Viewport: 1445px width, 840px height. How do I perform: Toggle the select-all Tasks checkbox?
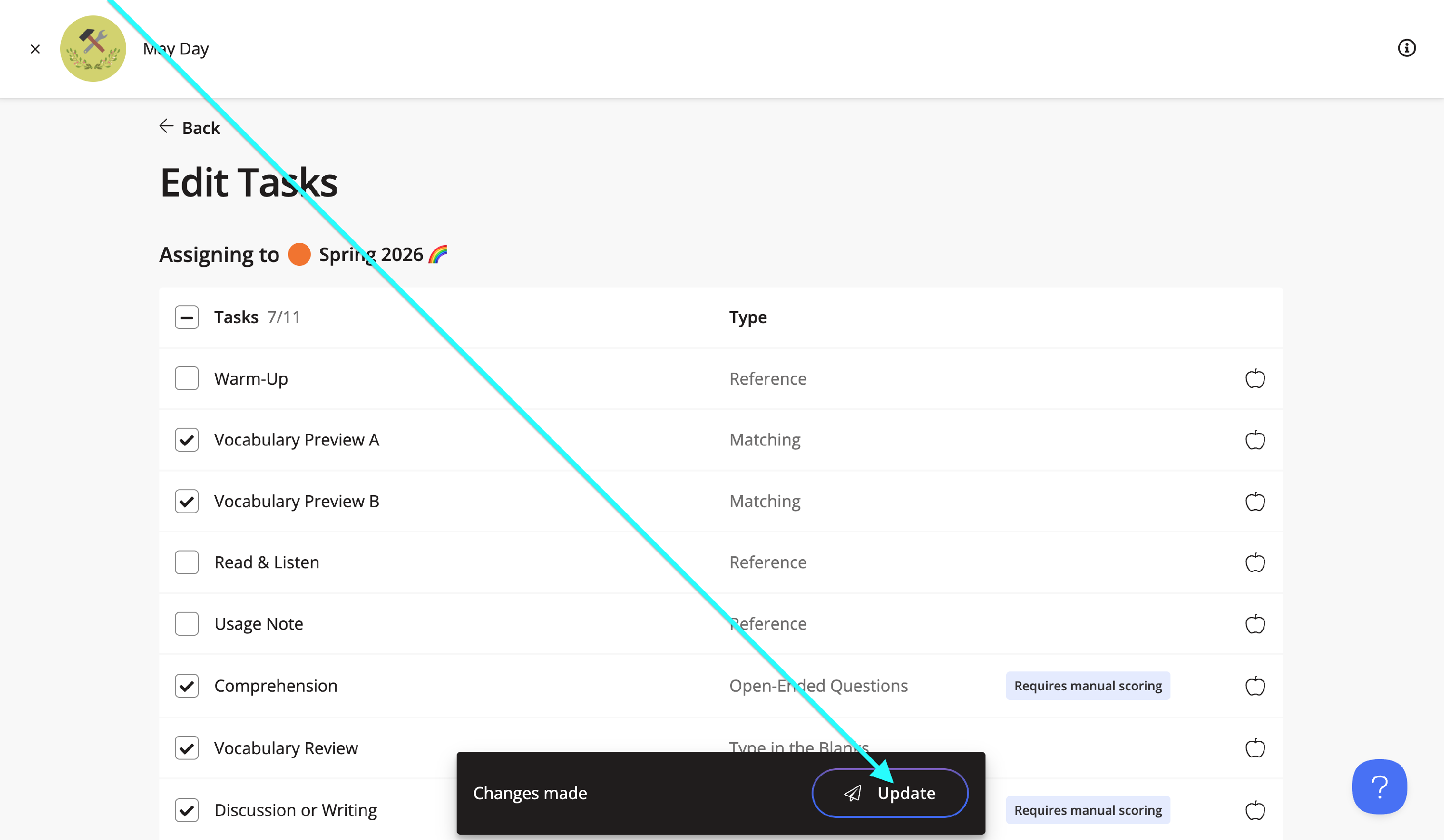coord(187,317)
